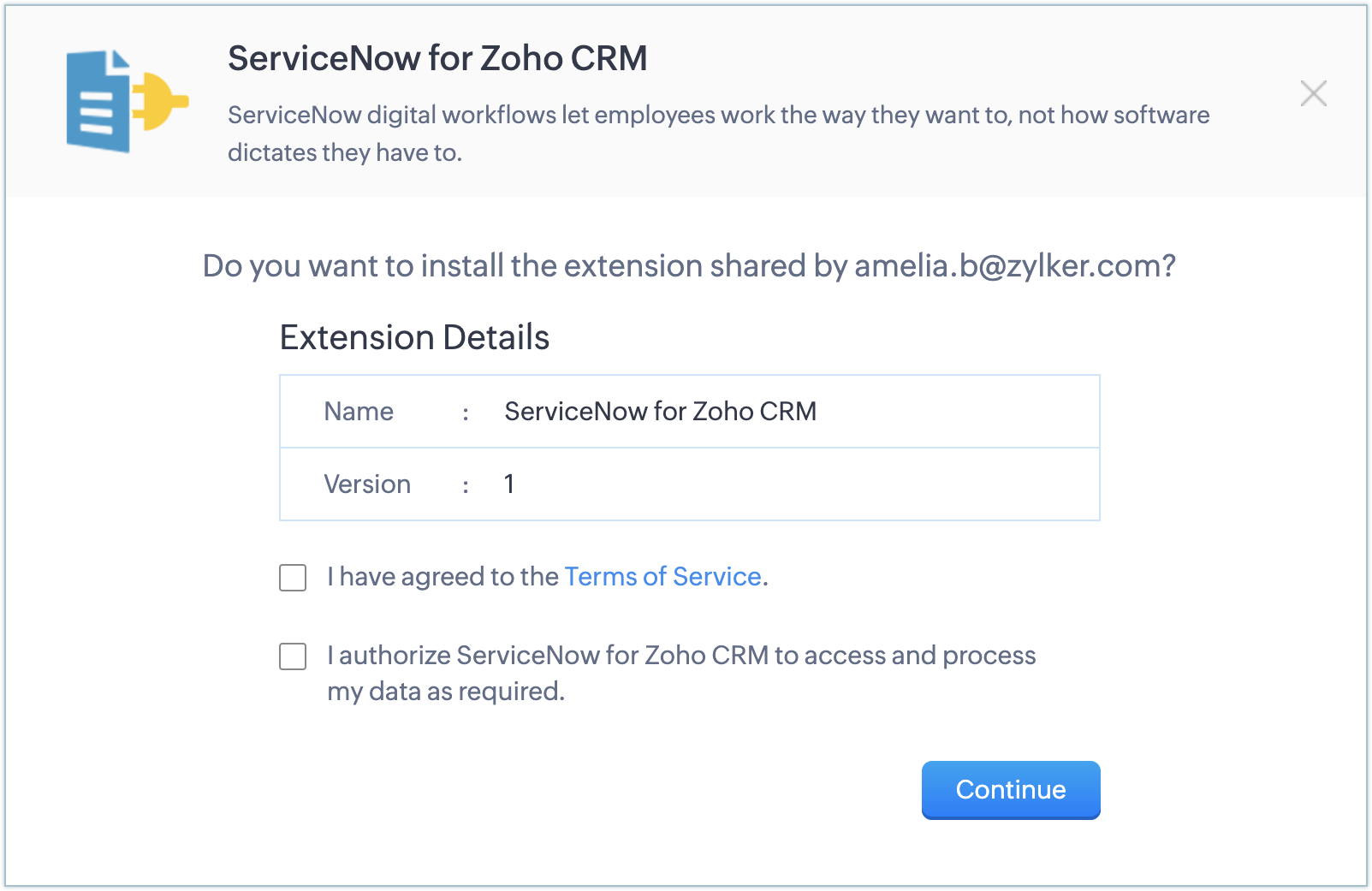
Task: Click the 'I authorize ServiceNow' label text
Action: tap(680, 656)
